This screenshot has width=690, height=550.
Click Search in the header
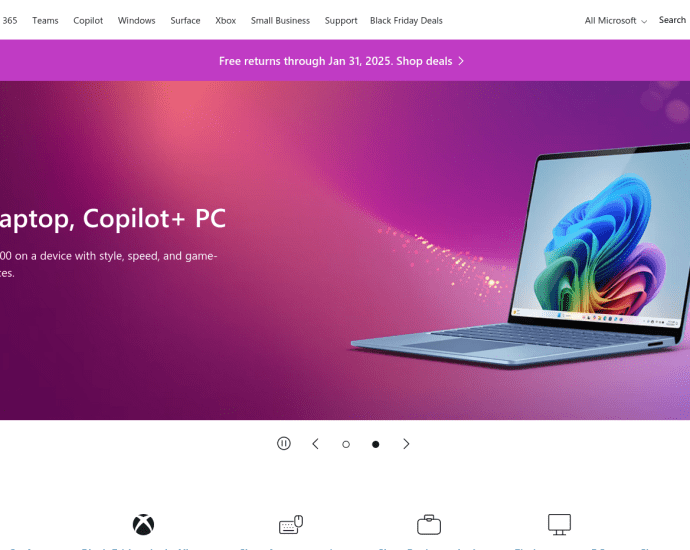point(672,20)
